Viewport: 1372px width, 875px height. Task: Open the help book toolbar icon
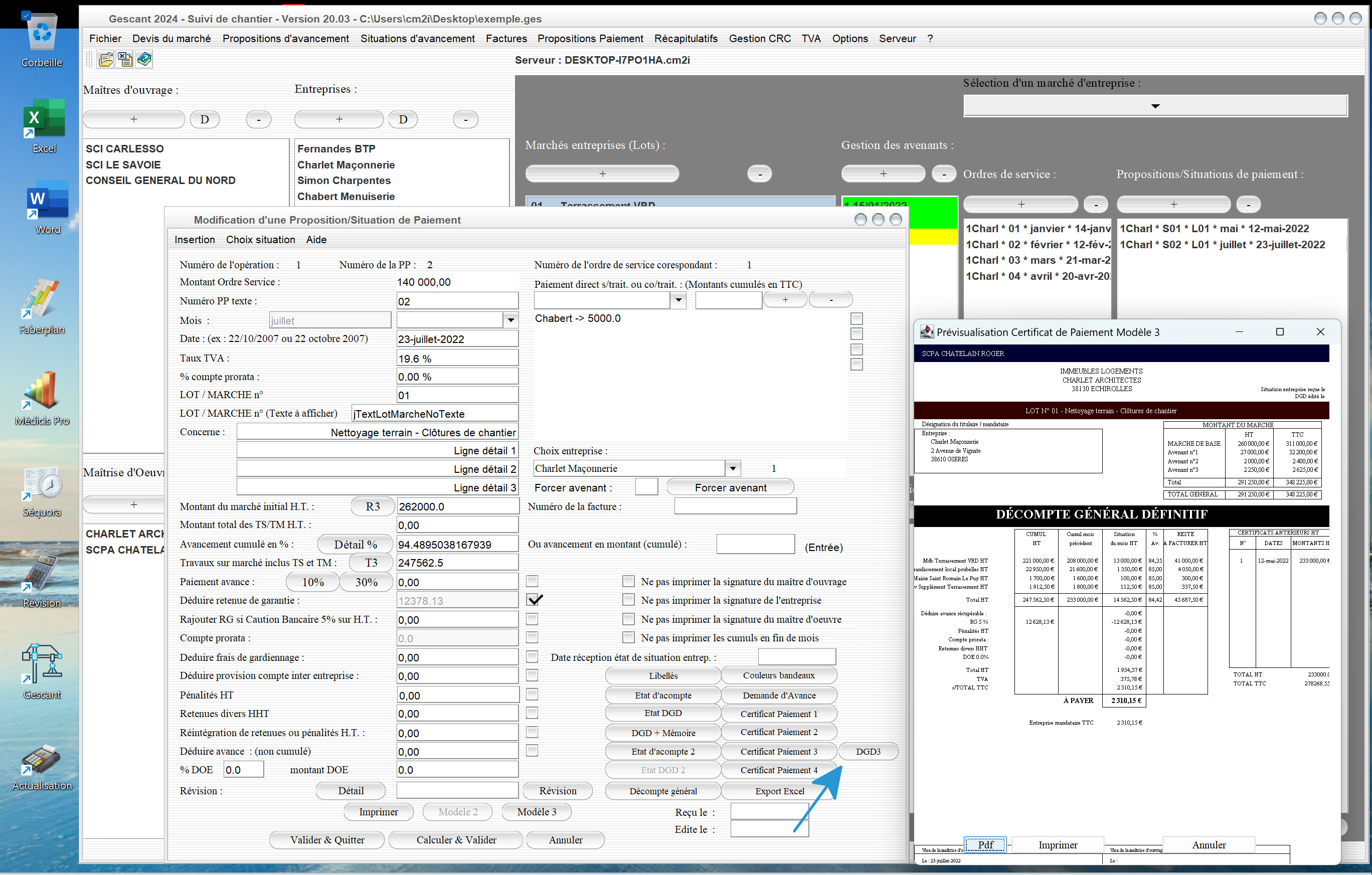coord(144,59)
